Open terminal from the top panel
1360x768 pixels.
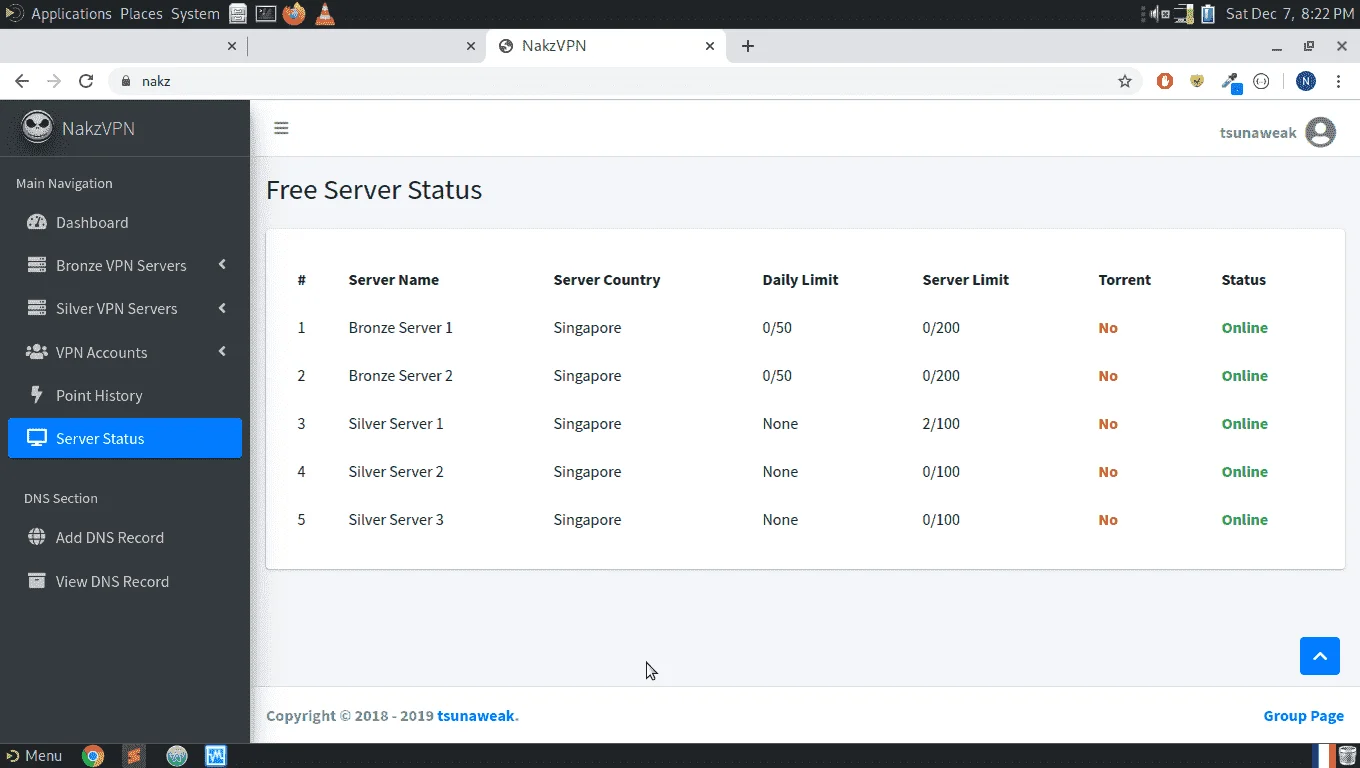266,14
